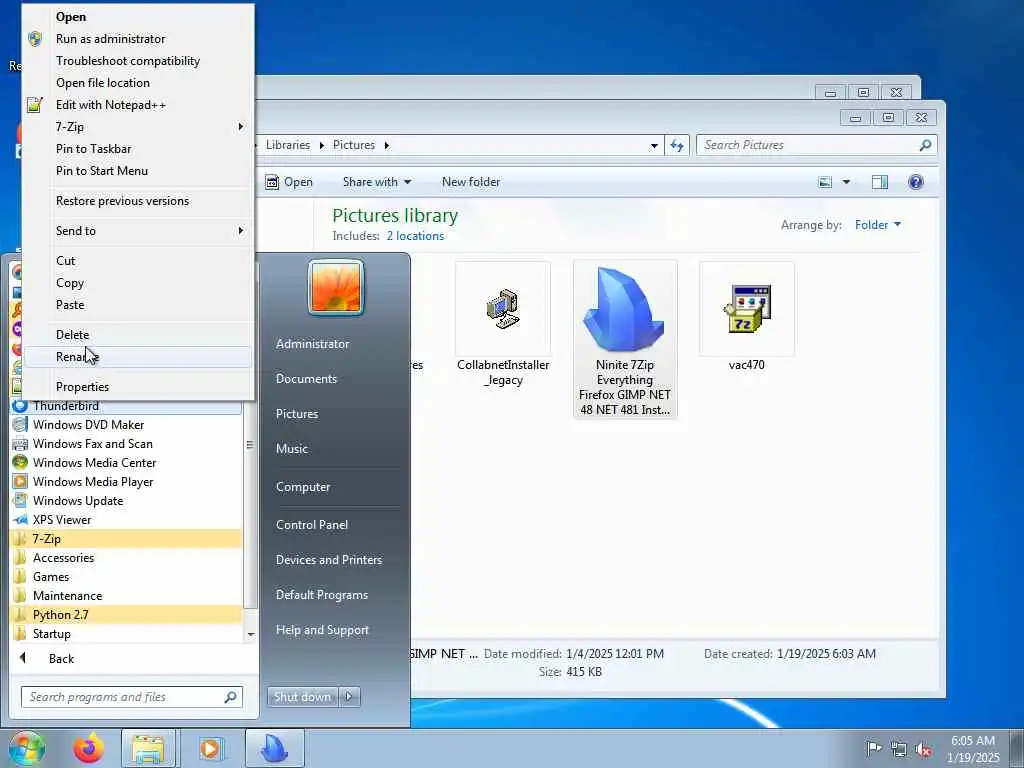Open Explorer help icon
Screen dimensions: 1024x768
pyautogui.click(x=916, y=182)
